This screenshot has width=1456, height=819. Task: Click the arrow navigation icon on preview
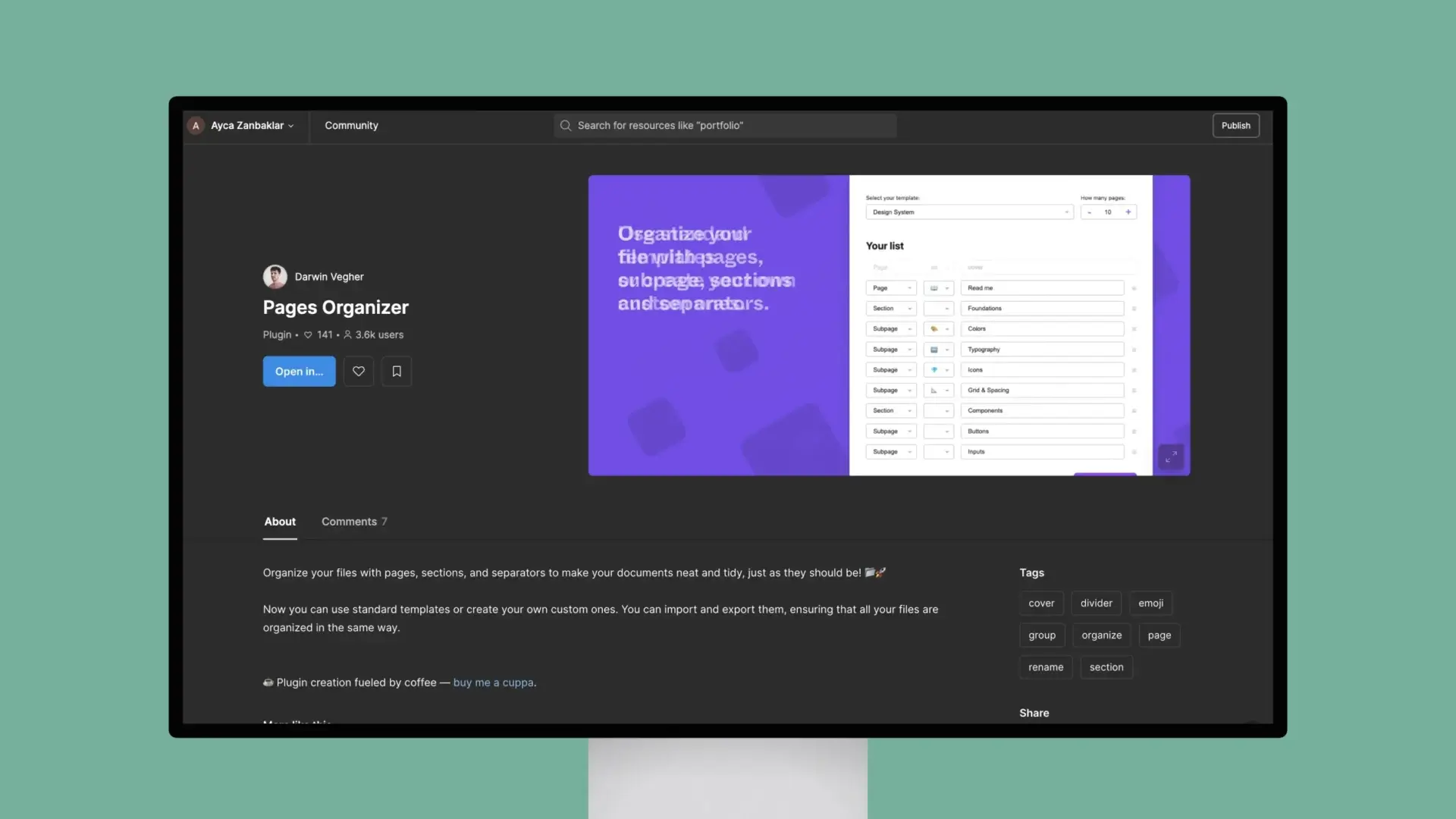click(x=1171, y=456)
